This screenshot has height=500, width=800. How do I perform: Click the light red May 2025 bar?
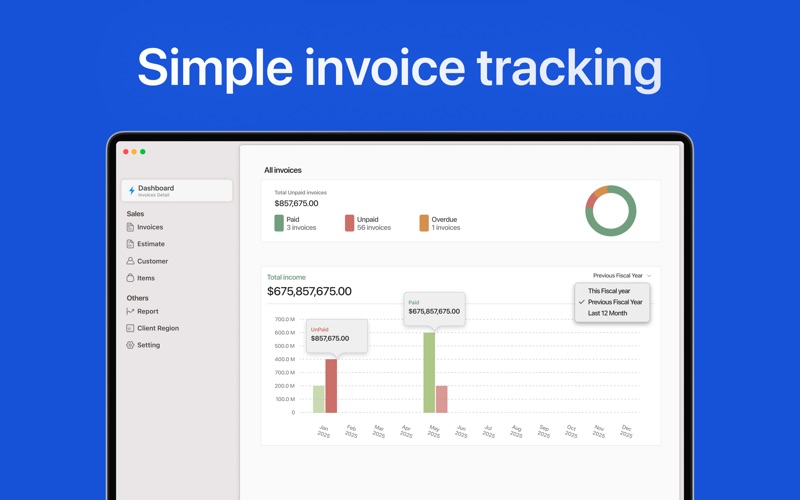[x=442, y=399]
